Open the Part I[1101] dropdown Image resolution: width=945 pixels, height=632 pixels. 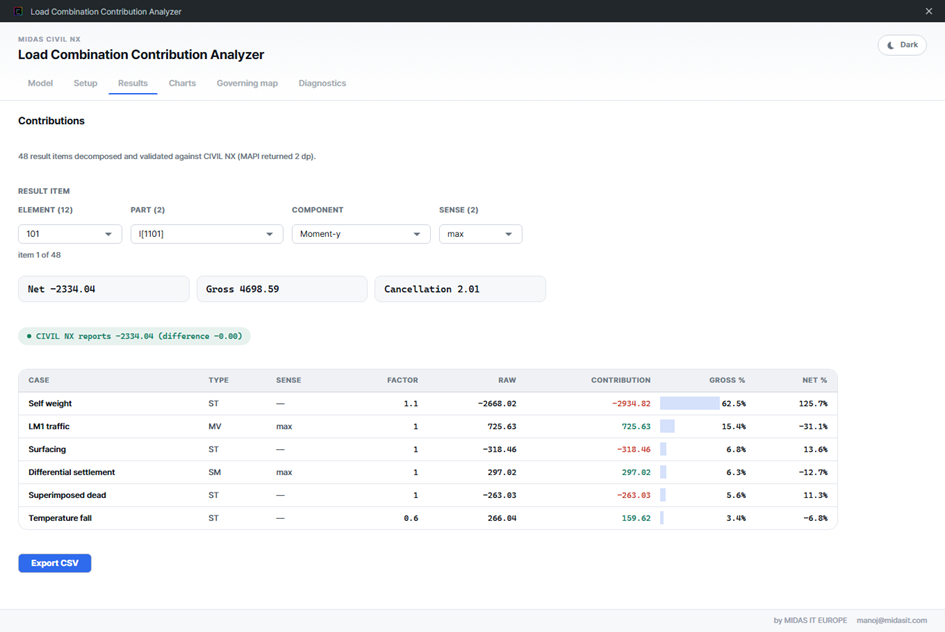click(207, 234)
